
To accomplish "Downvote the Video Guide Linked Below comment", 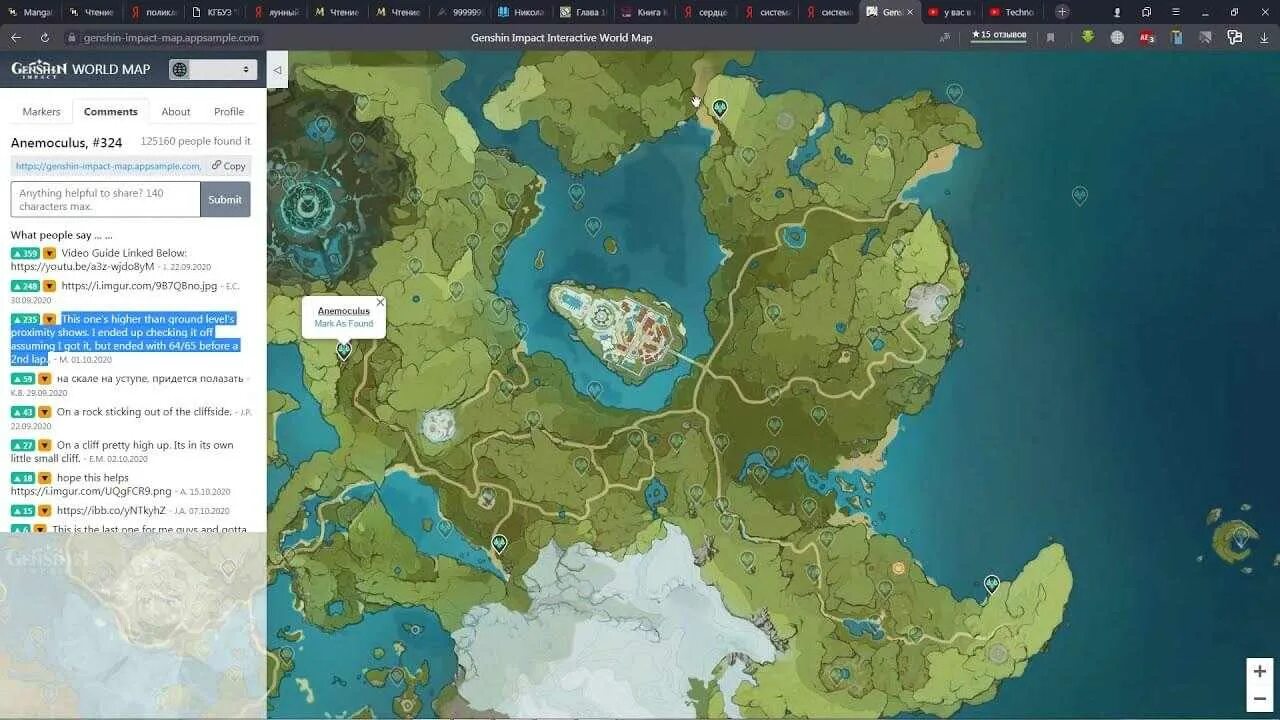I will pos(50,254).
